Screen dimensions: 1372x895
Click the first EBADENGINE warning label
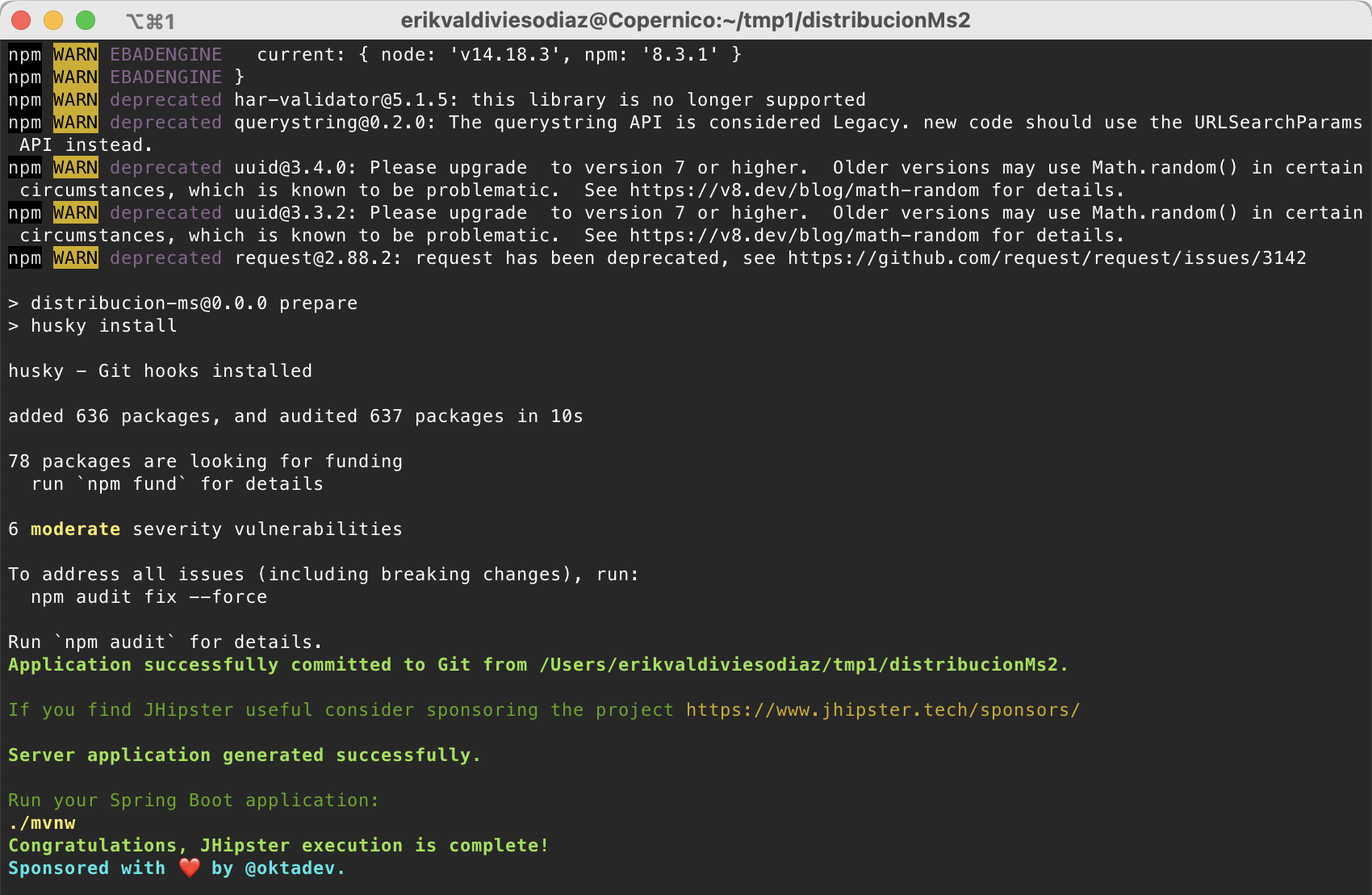(165, 55)
